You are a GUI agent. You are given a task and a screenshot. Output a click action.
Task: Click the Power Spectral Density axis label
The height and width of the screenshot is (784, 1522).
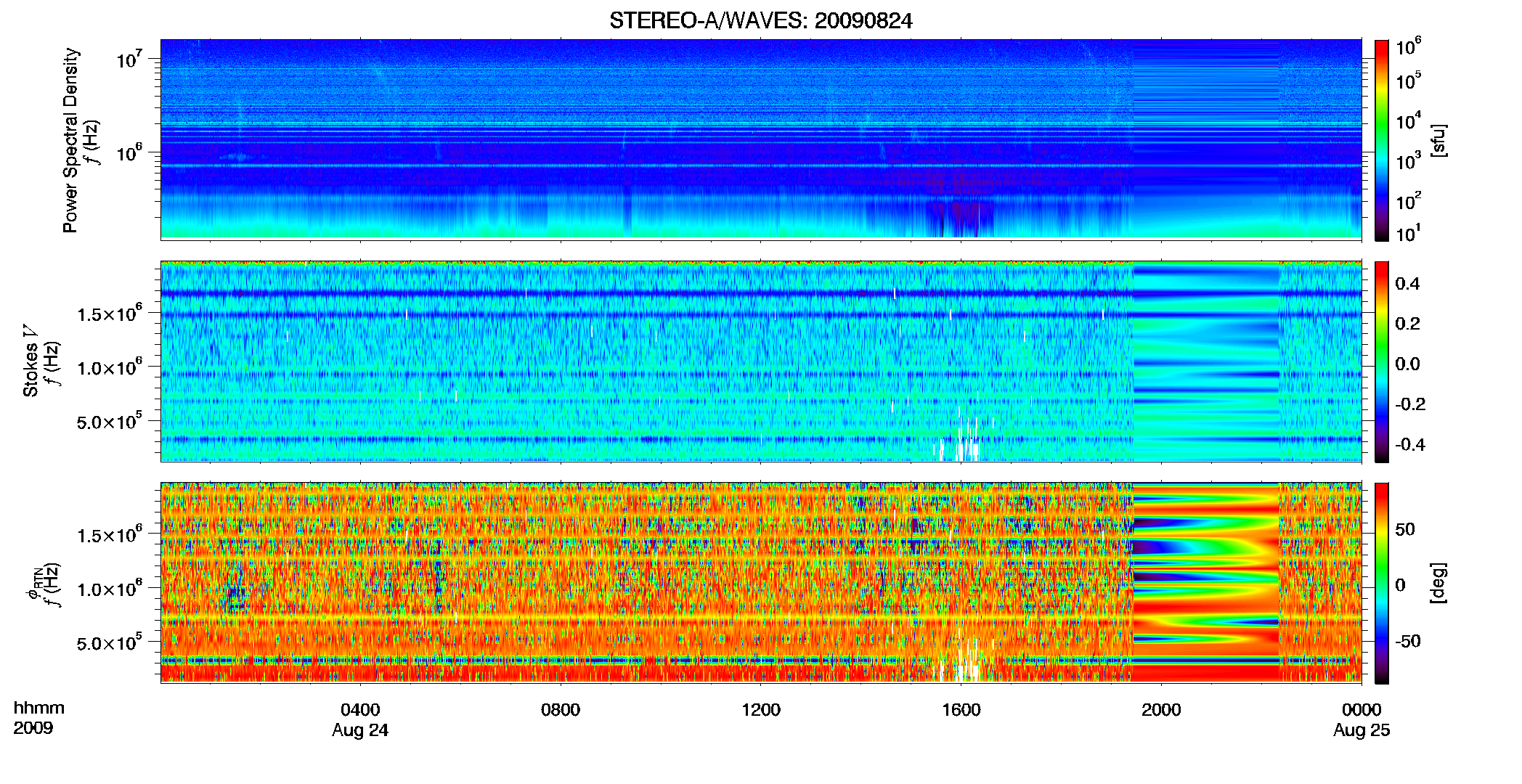pos(70,140)
